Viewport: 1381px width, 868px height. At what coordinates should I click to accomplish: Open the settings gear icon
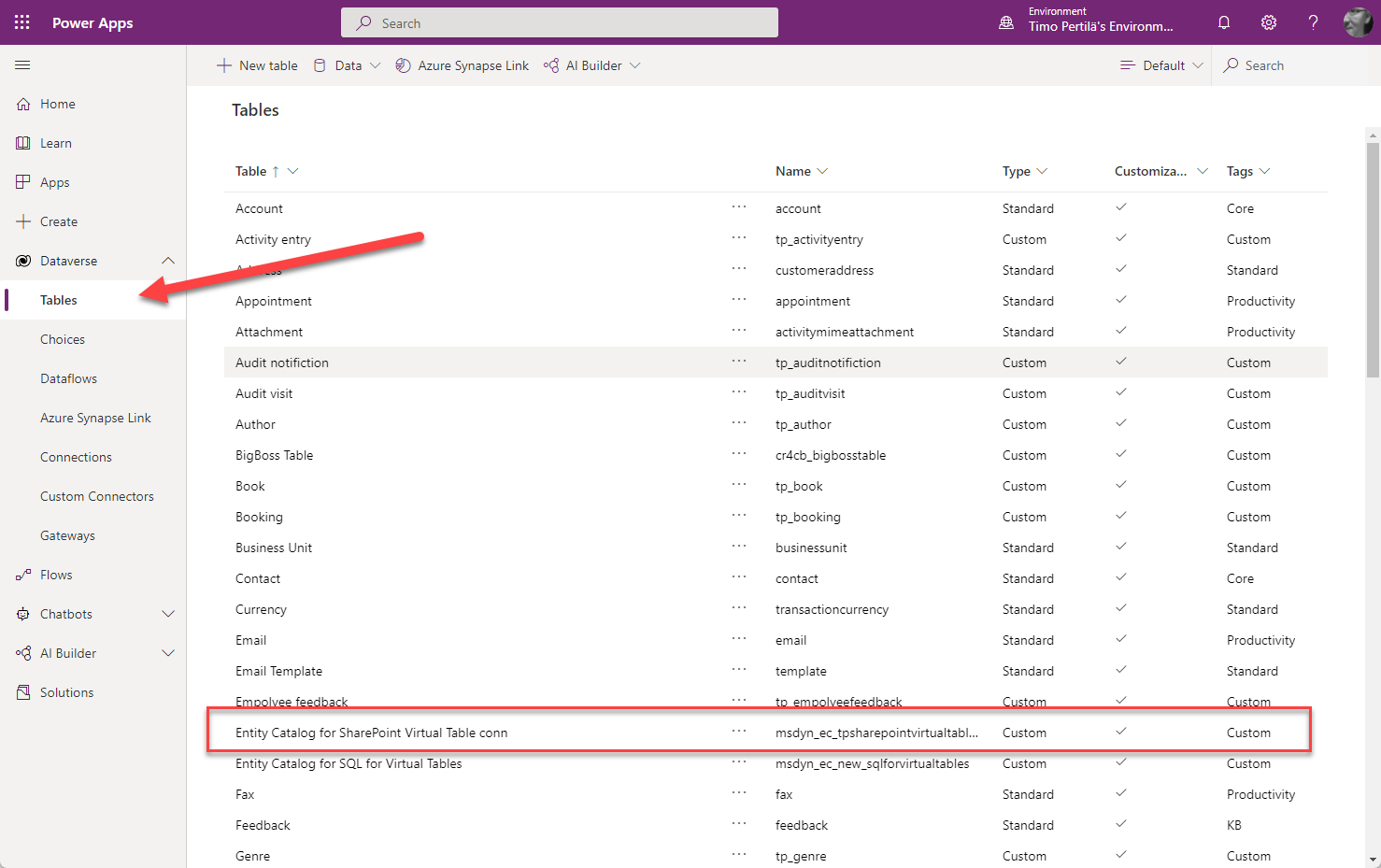(x=1269, y=22)
